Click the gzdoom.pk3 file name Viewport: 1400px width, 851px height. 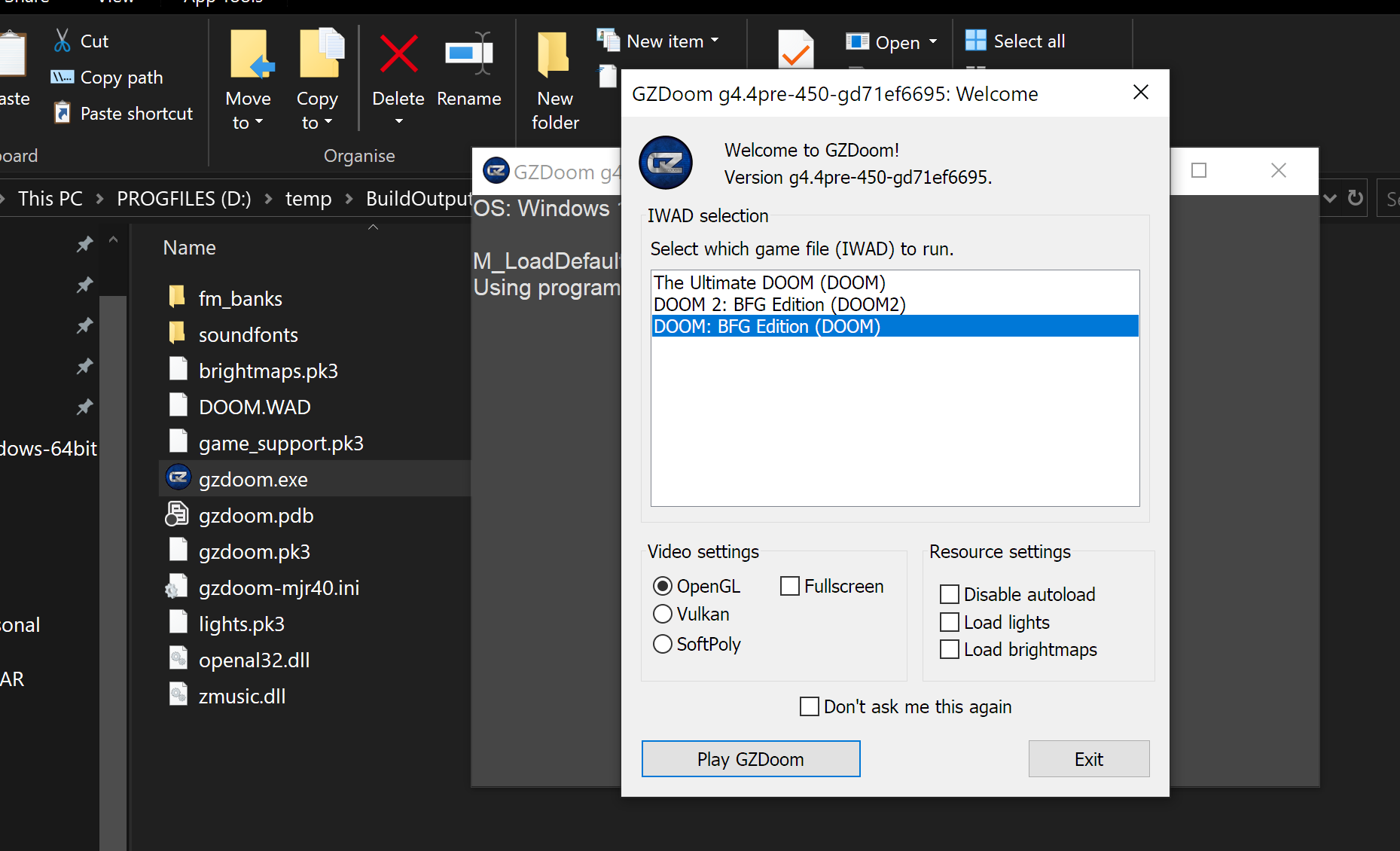pyautogui.click(x=255, y=551)
